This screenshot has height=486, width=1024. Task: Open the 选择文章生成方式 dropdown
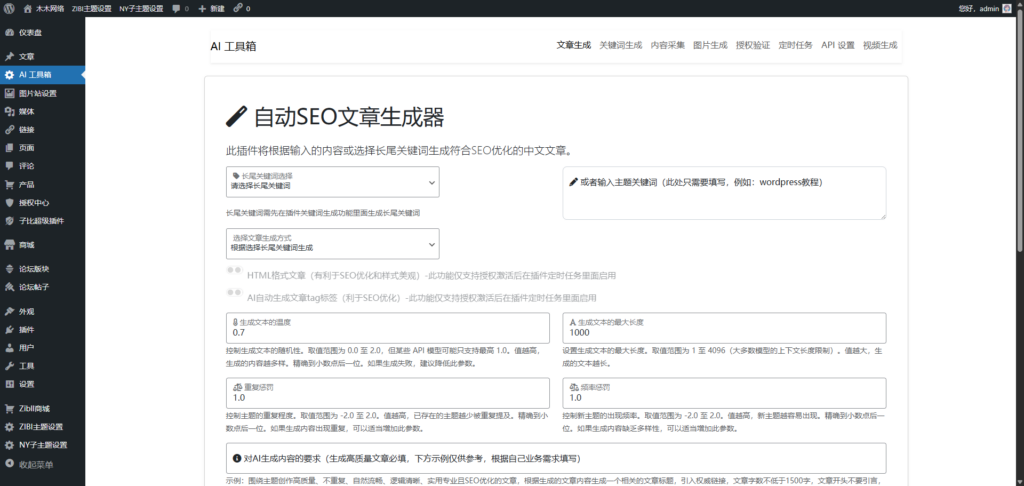332,242
